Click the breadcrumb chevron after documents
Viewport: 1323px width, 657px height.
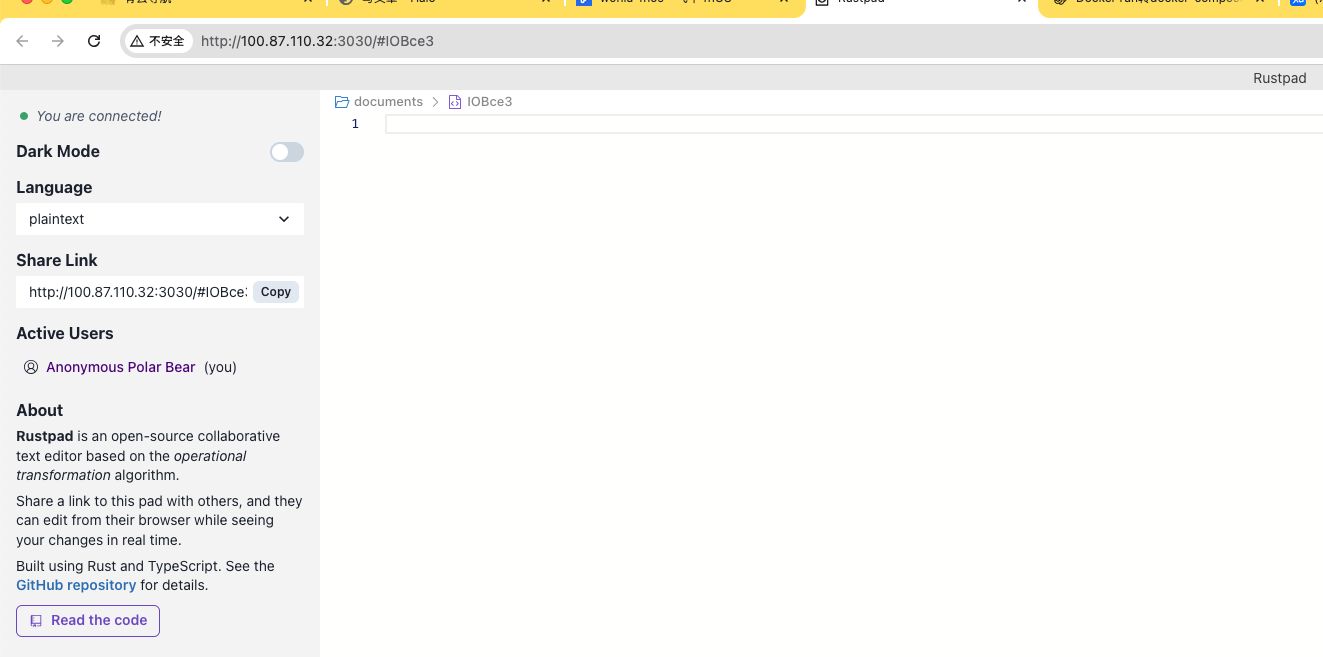coord(436,102)
